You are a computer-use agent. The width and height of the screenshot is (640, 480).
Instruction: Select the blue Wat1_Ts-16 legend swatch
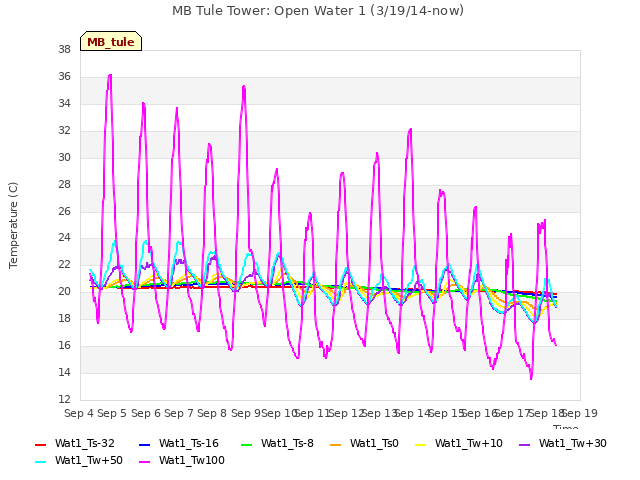(144, 444)
